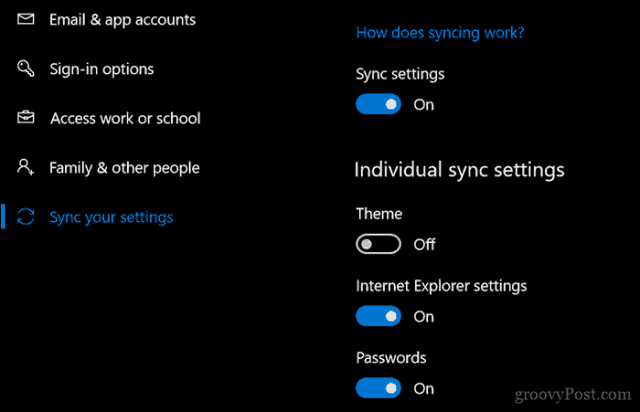This screenshot has width=640, height=412.
Task: Turn off Passwords sync toggle
Action: 378,388
